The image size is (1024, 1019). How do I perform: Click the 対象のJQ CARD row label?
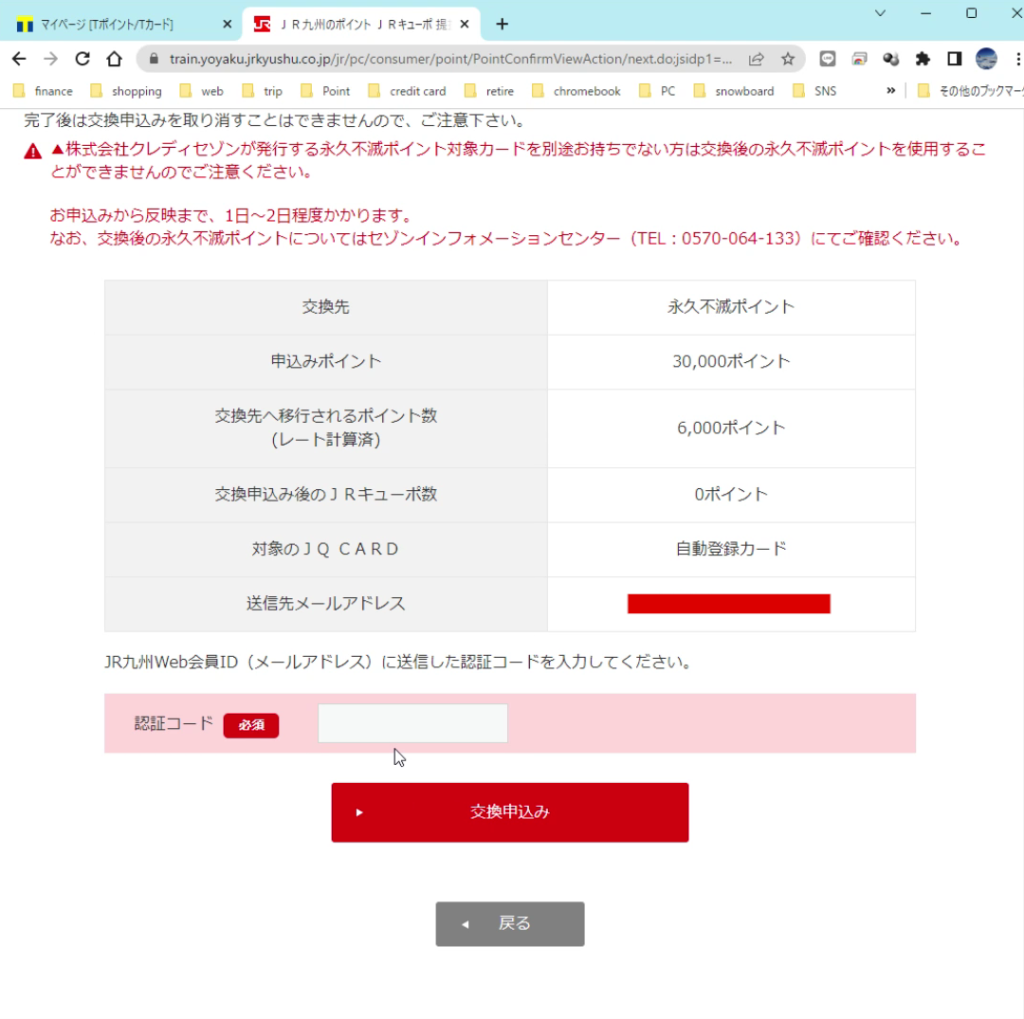[x=326, y=549]
